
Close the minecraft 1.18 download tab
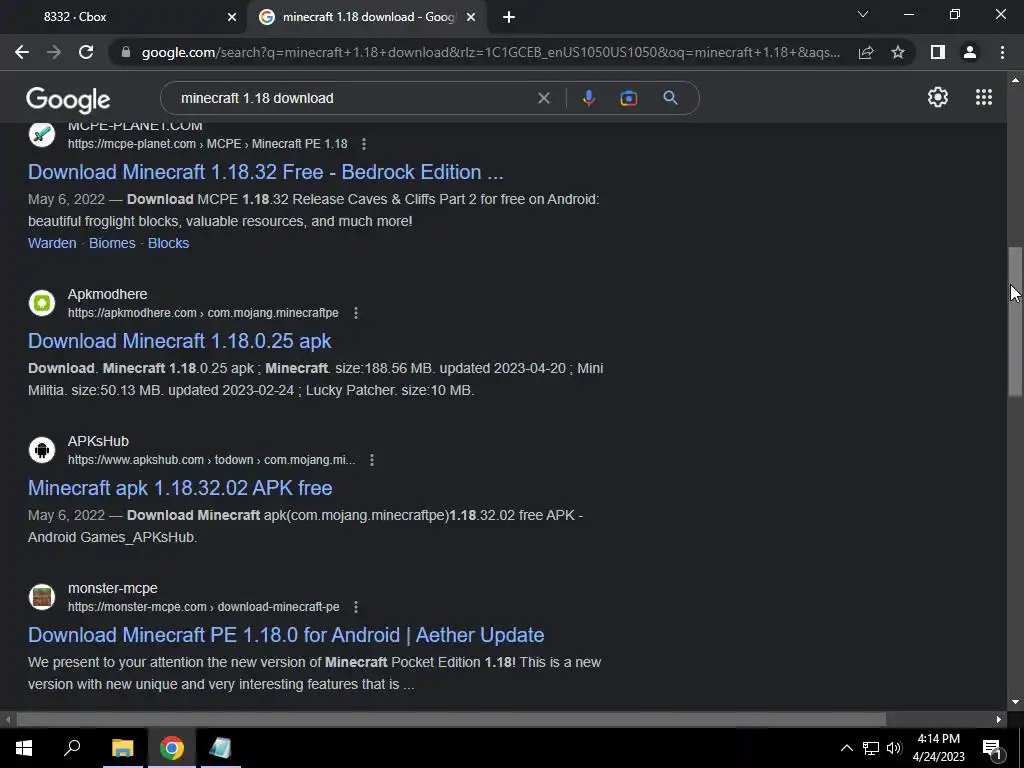[471, 18]
